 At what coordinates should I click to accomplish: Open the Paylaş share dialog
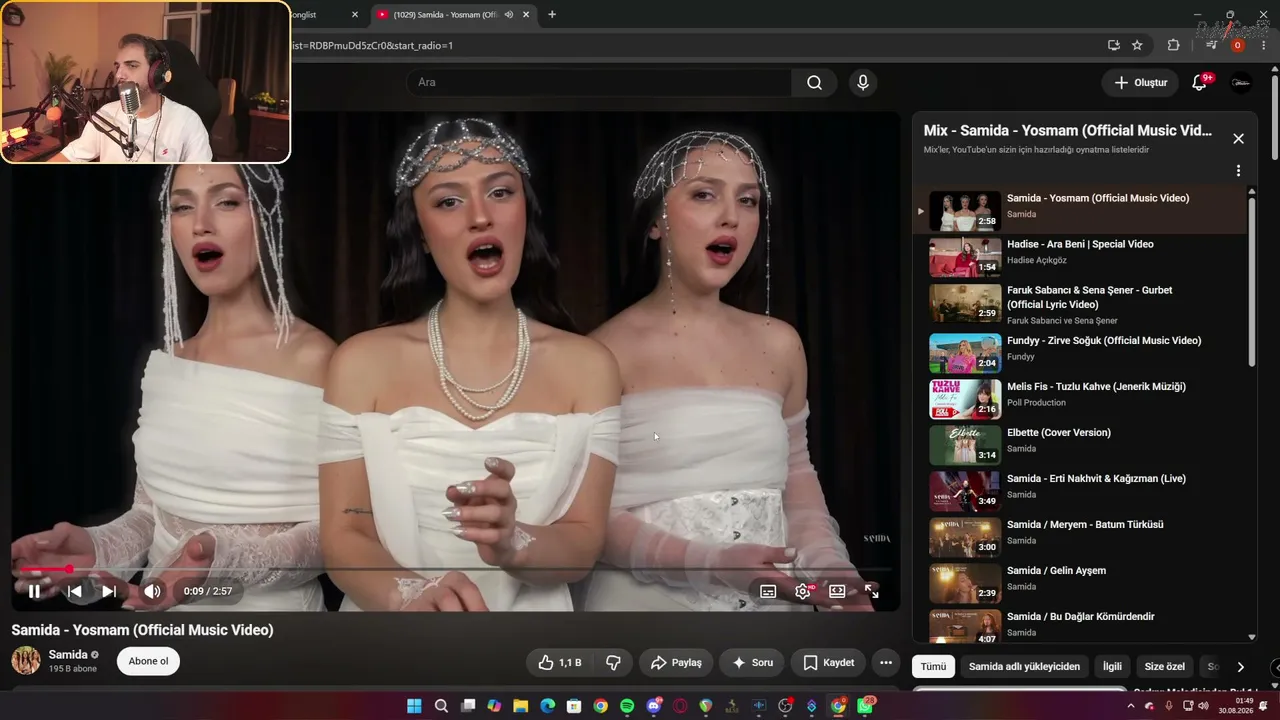[x=676, y=662]
